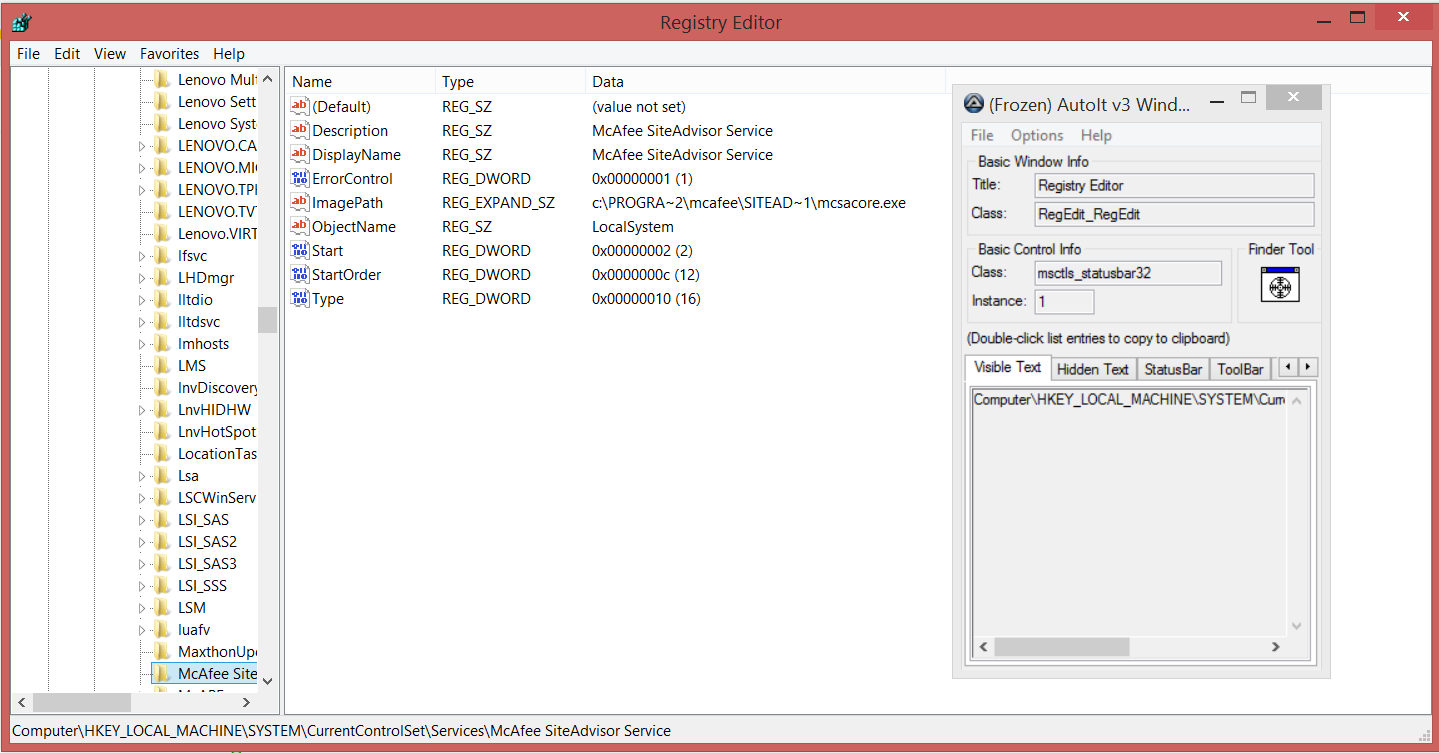Select the Visible Text tab

point(1008,367)
